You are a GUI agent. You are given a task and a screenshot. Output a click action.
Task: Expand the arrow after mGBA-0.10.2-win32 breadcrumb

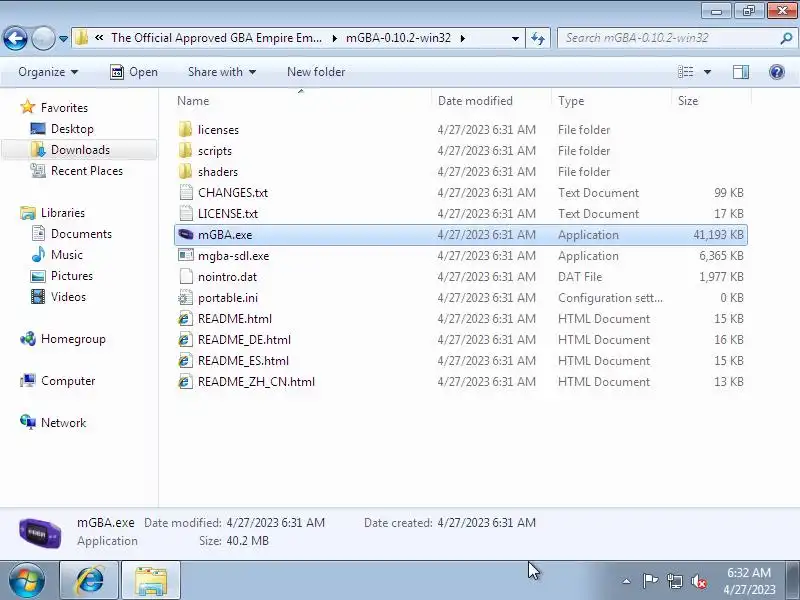[463, 38]
